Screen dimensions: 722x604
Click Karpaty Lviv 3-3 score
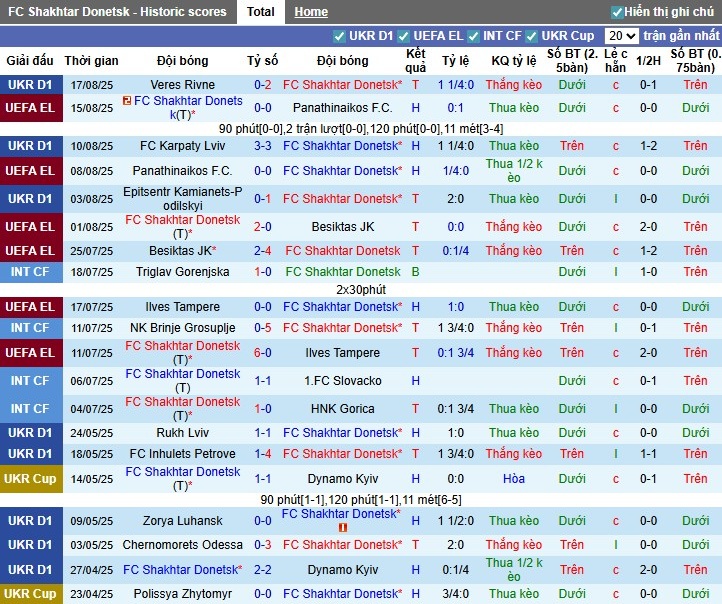click(x=263, y=146)
